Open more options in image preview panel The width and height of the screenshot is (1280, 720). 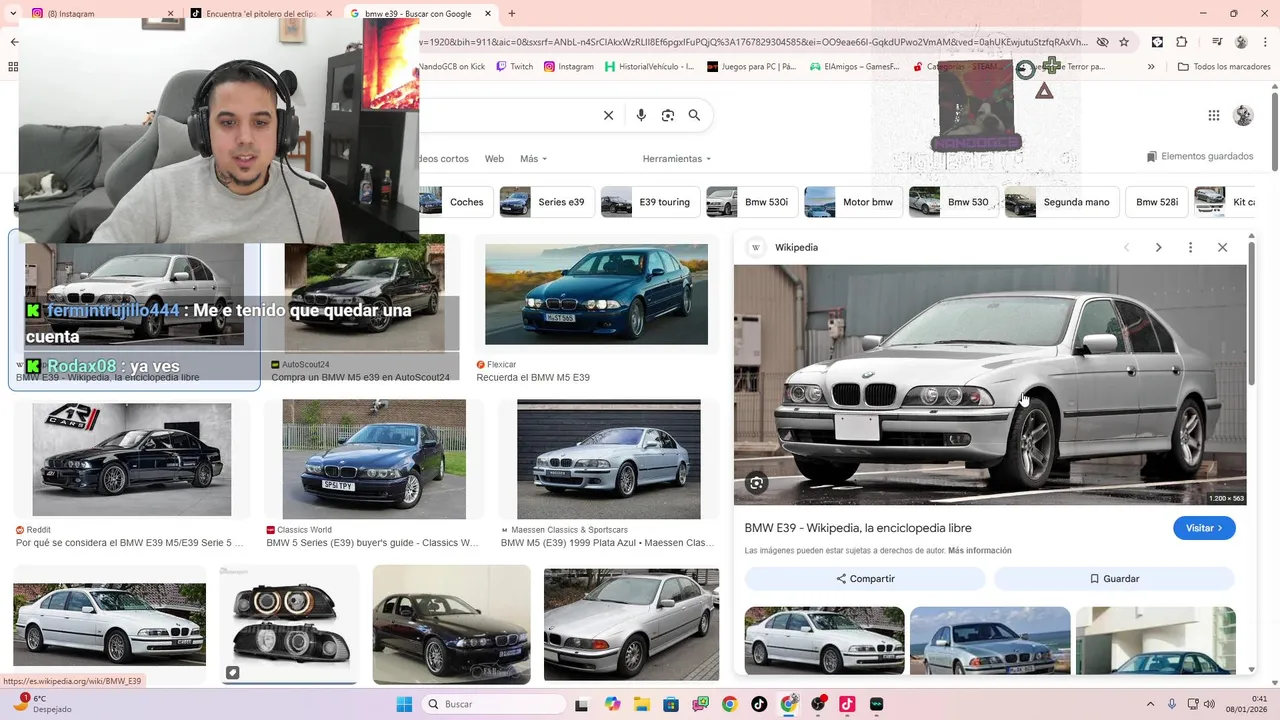coord(1190,247)
